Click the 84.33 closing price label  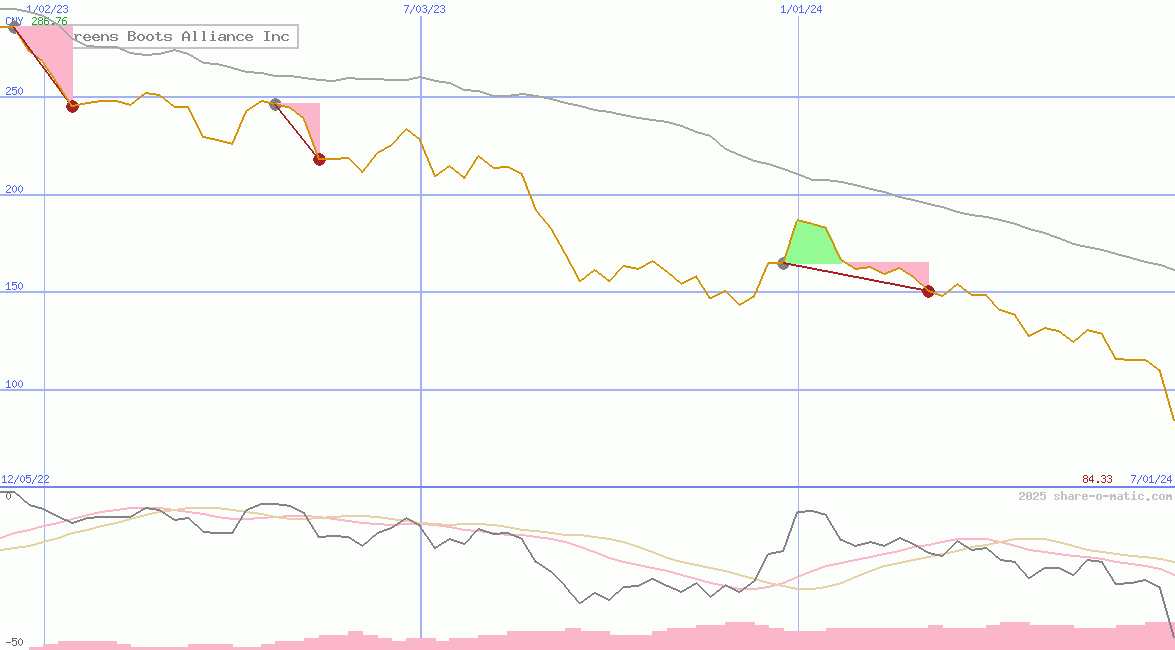click(1095, 478)
